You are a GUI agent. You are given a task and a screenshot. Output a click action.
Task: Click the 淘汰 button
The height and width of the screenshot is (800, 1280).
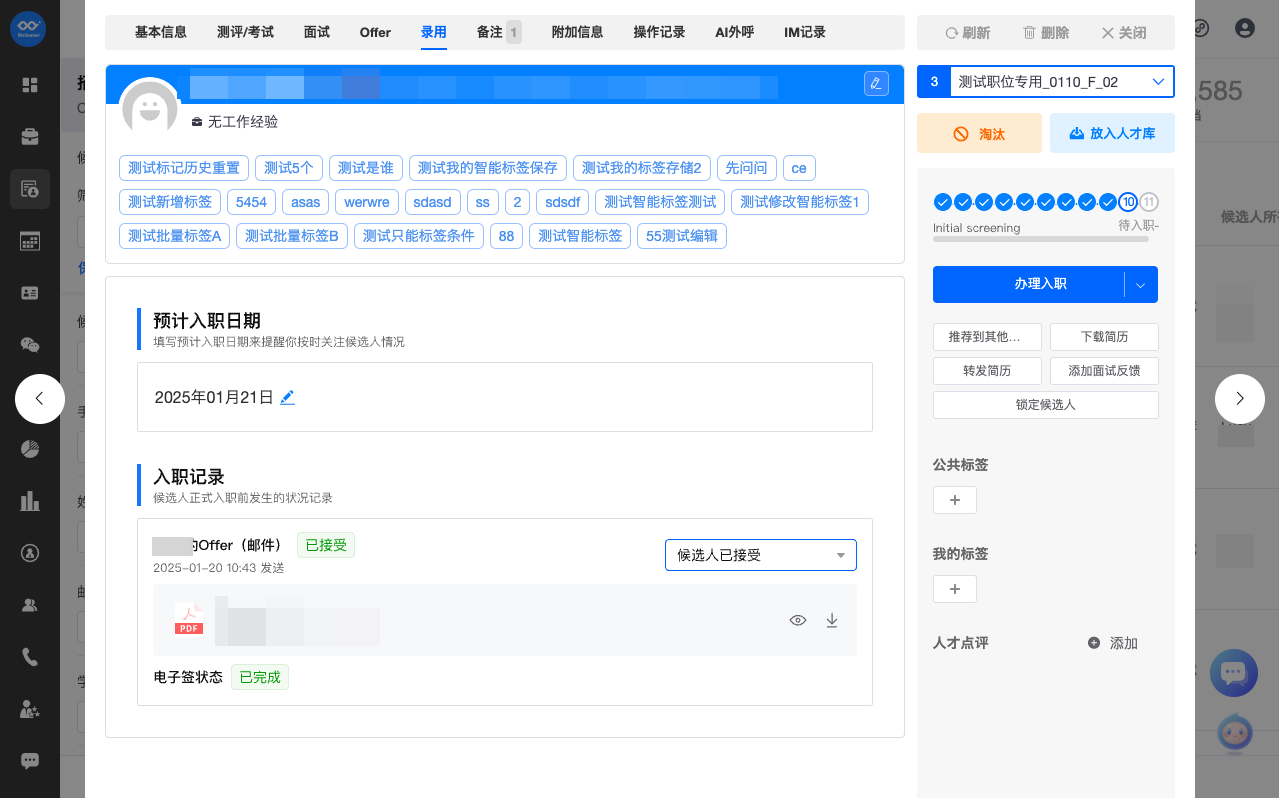(x=979, y=133)
